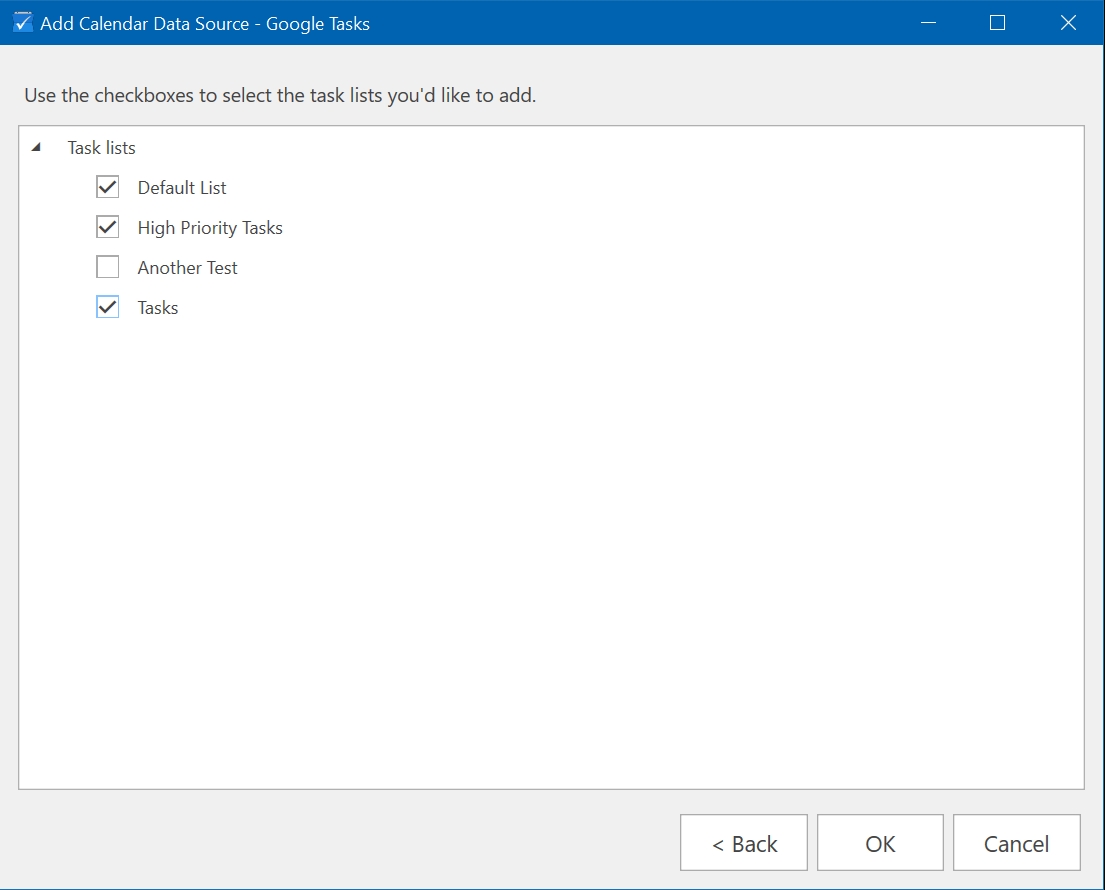Check the Another Test checkbox
The height and width of the screenshot is (890, 1105).
107,267
